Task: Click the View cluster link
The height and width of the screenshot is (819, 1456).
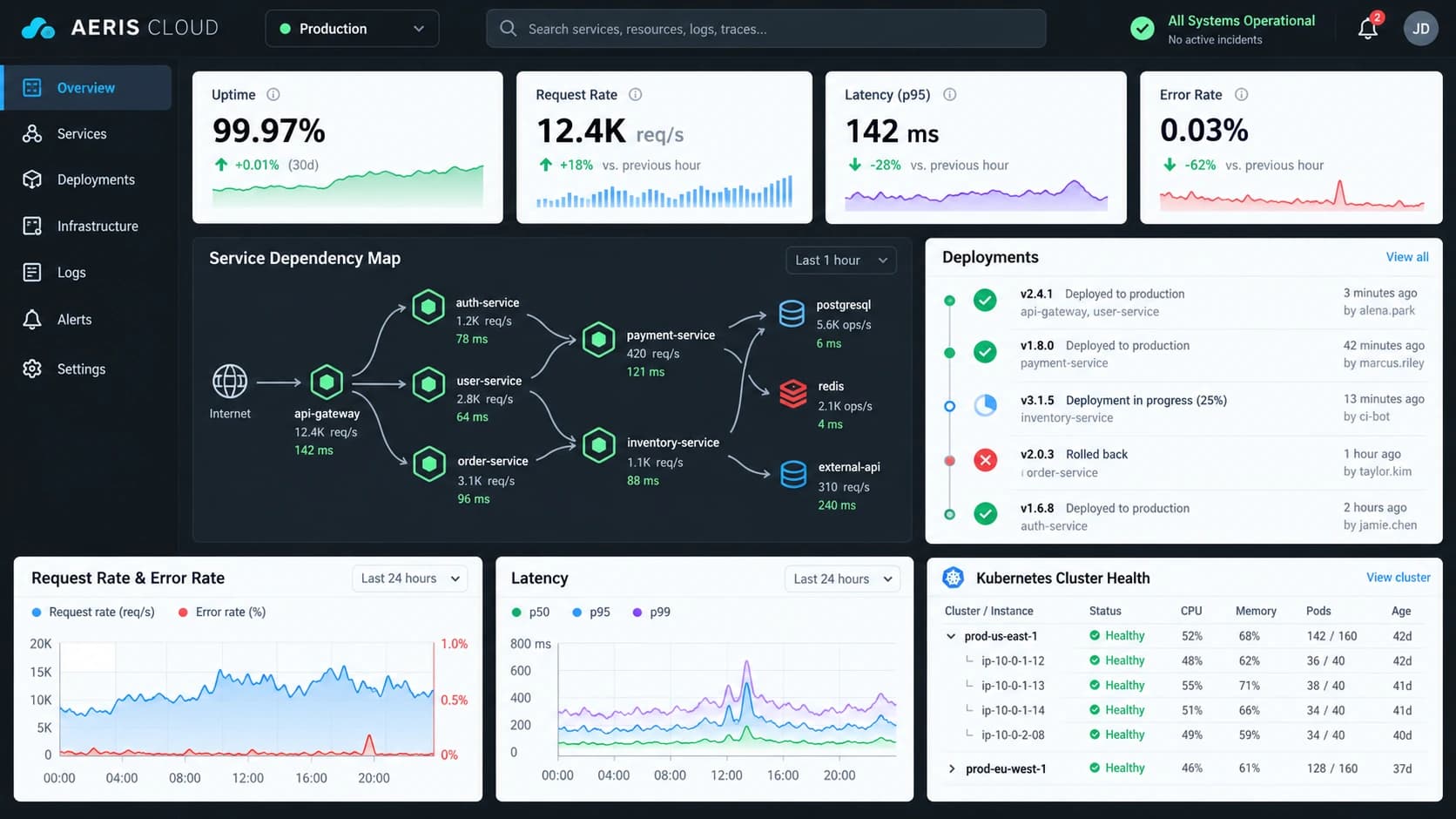Action: [x=1399, y=578]
